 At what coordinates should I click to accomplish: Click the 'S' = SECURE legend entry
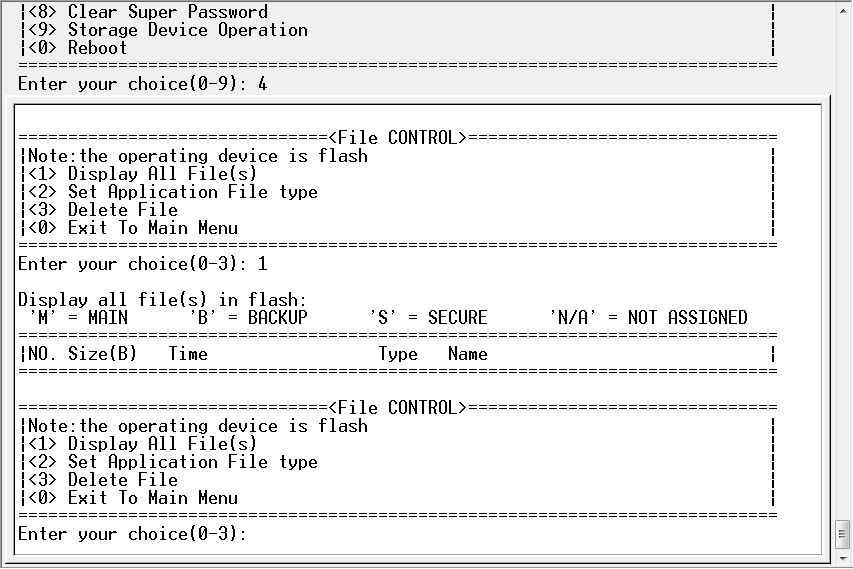(x=428, y=318)
